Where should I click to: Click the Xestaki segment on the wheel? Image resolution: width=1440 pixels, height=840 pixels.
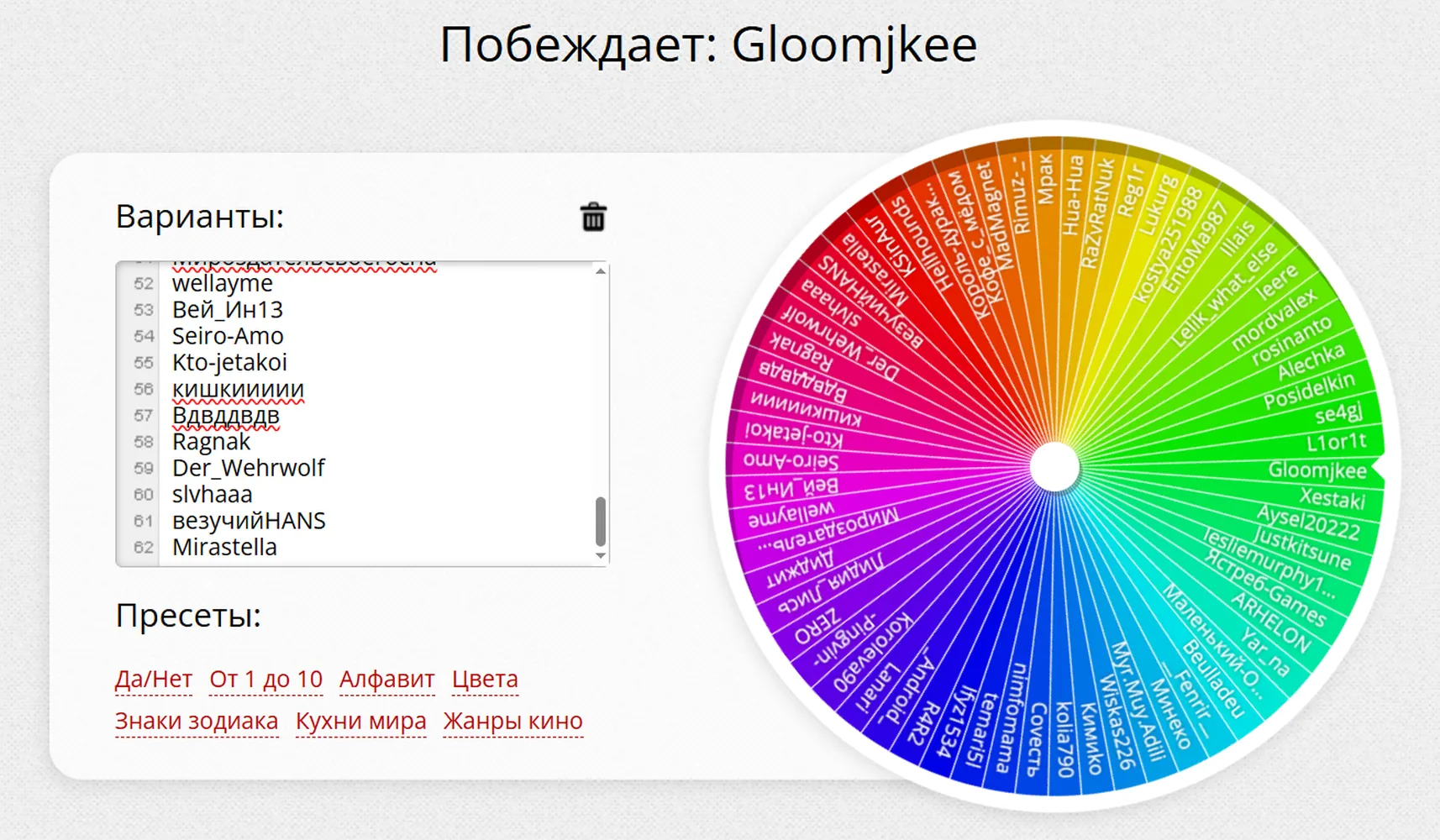[x=1332, y=498]
